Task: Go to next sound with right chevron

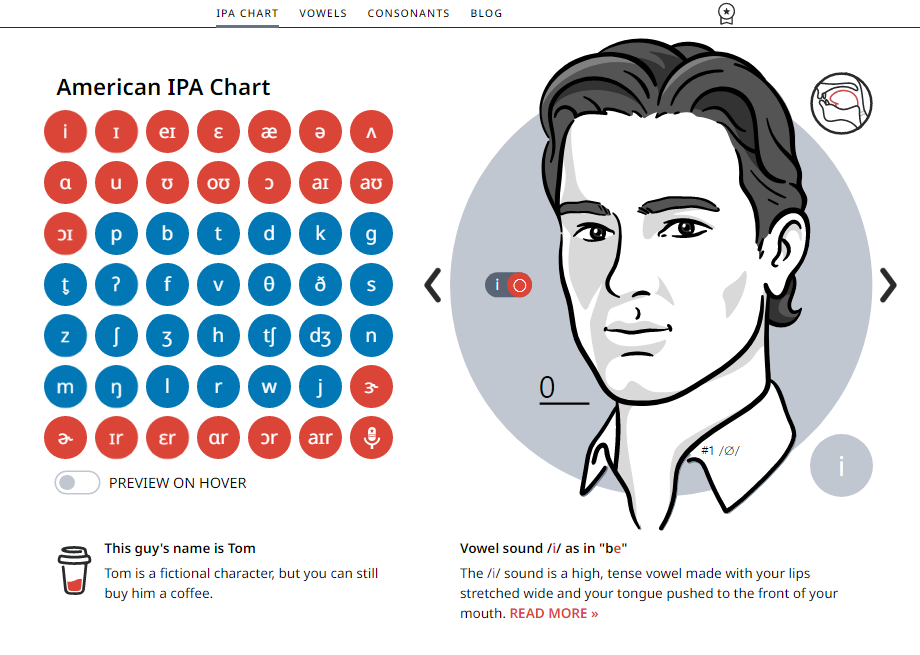Action: coord(888,285)
